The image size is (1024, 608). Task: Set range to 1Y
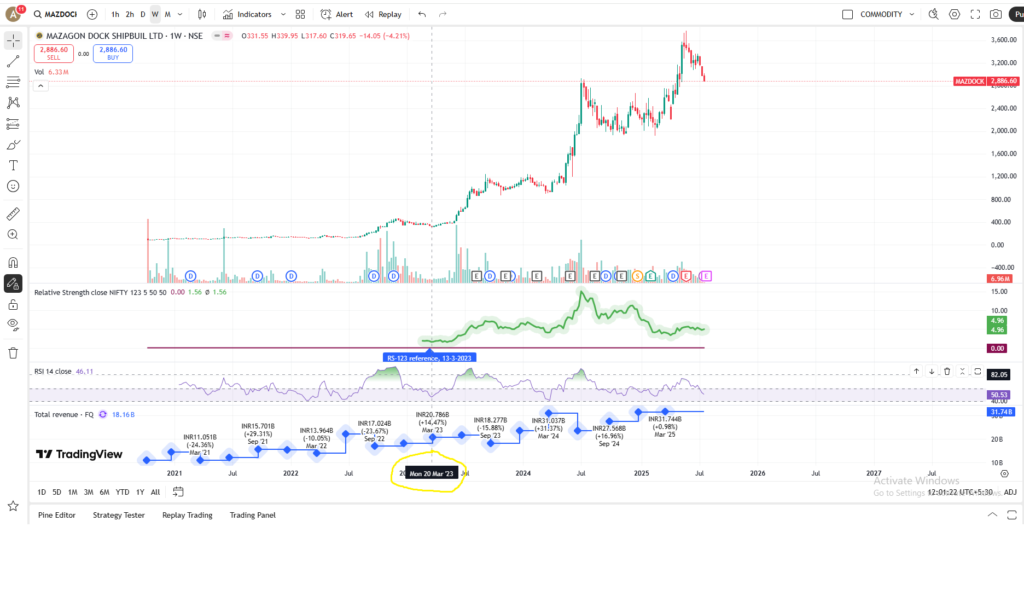click(x=140, y=492)
